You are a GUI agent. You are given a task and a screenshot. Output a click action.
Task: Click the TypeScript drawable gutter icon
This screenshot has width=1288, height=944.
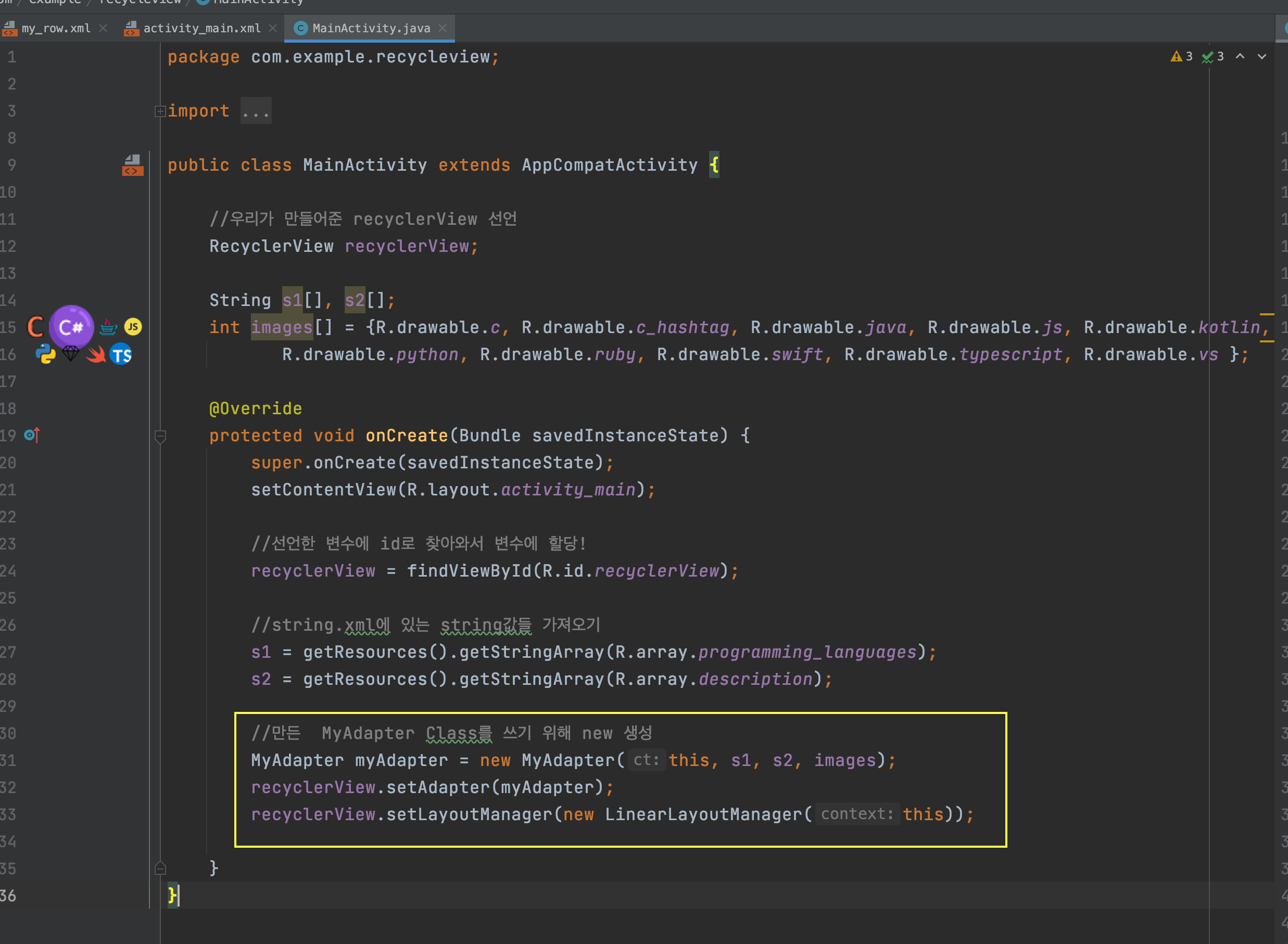pyautogui.click(x=121, y=355)
